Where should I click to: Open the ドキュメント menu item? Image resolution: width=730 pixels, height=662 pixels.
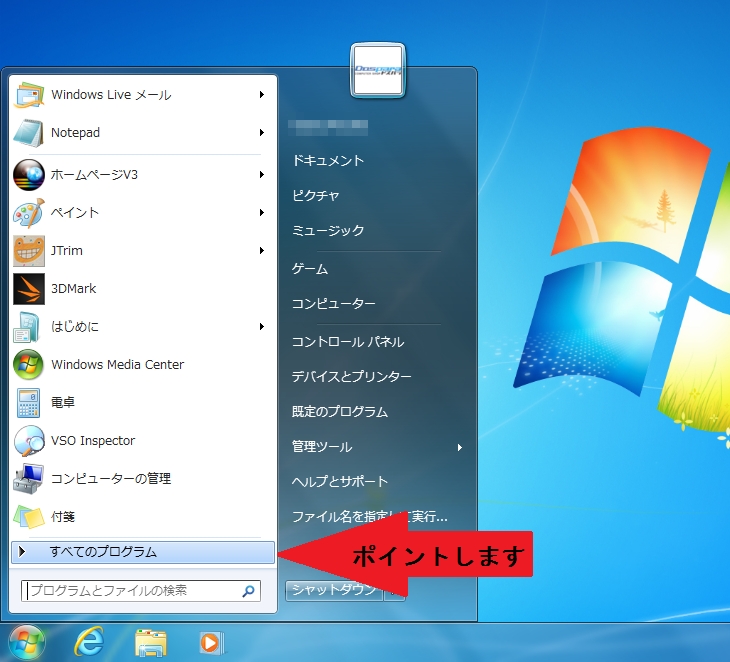tap(328, 161)
